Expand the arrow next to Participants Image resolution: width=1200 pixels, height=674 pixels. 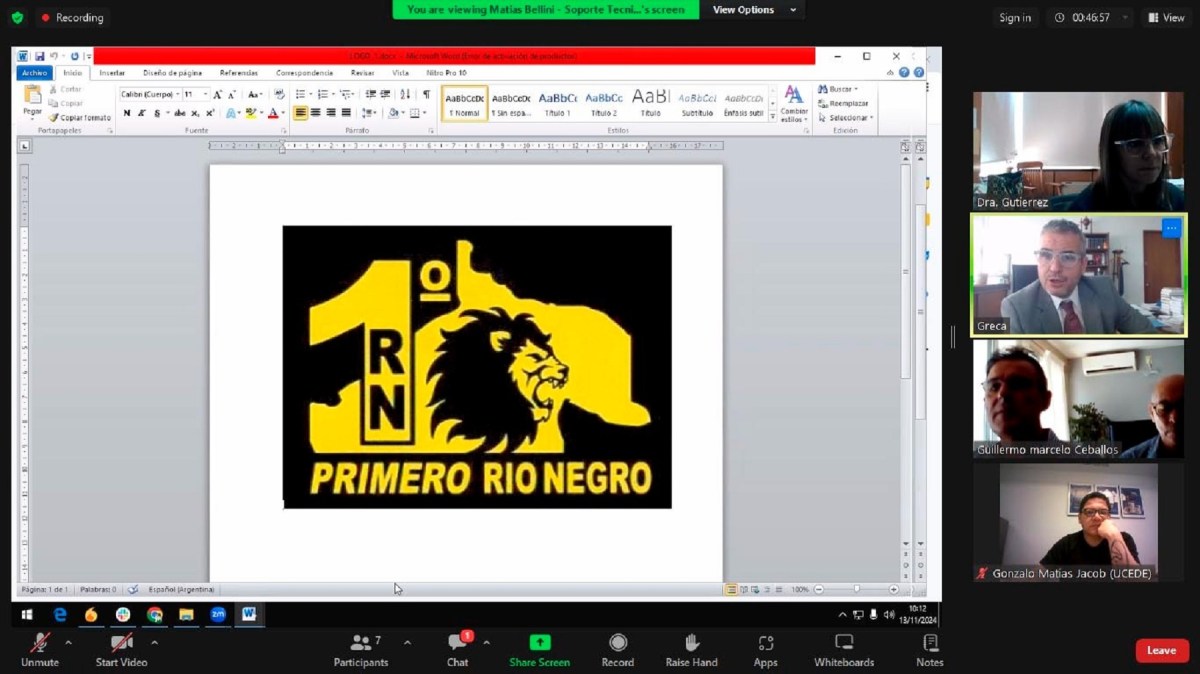[x=407, y=642]
